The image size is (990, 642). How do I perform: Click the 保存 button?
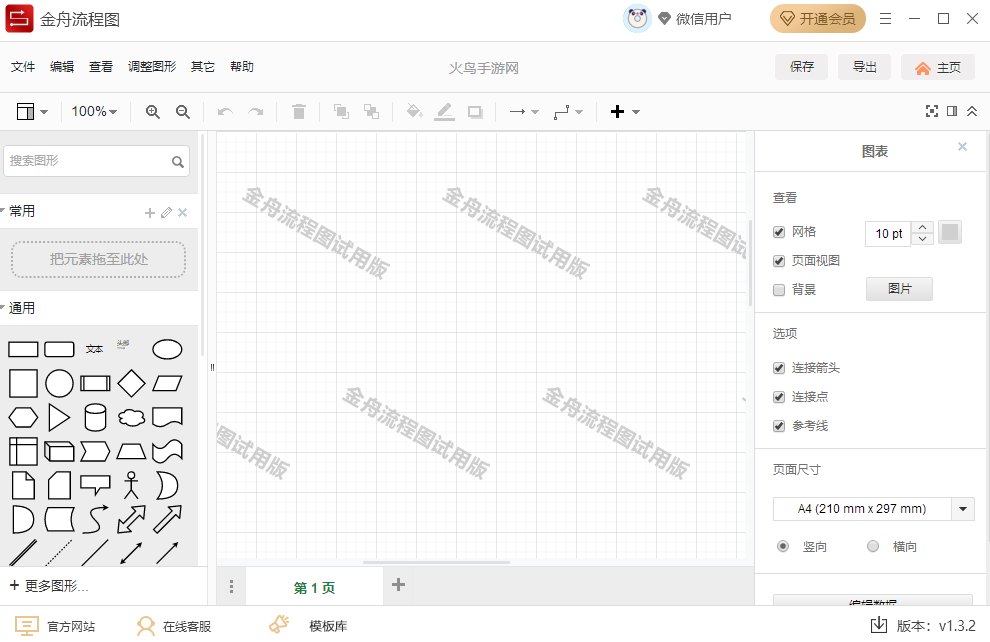[x=801, y=67]
